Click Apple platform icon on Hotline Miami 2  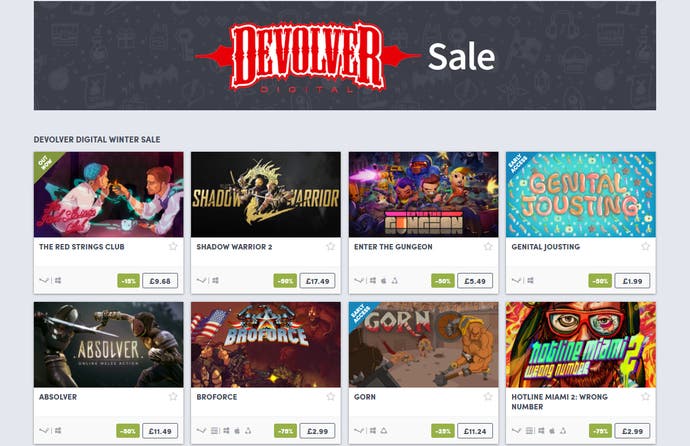[552, 431]
